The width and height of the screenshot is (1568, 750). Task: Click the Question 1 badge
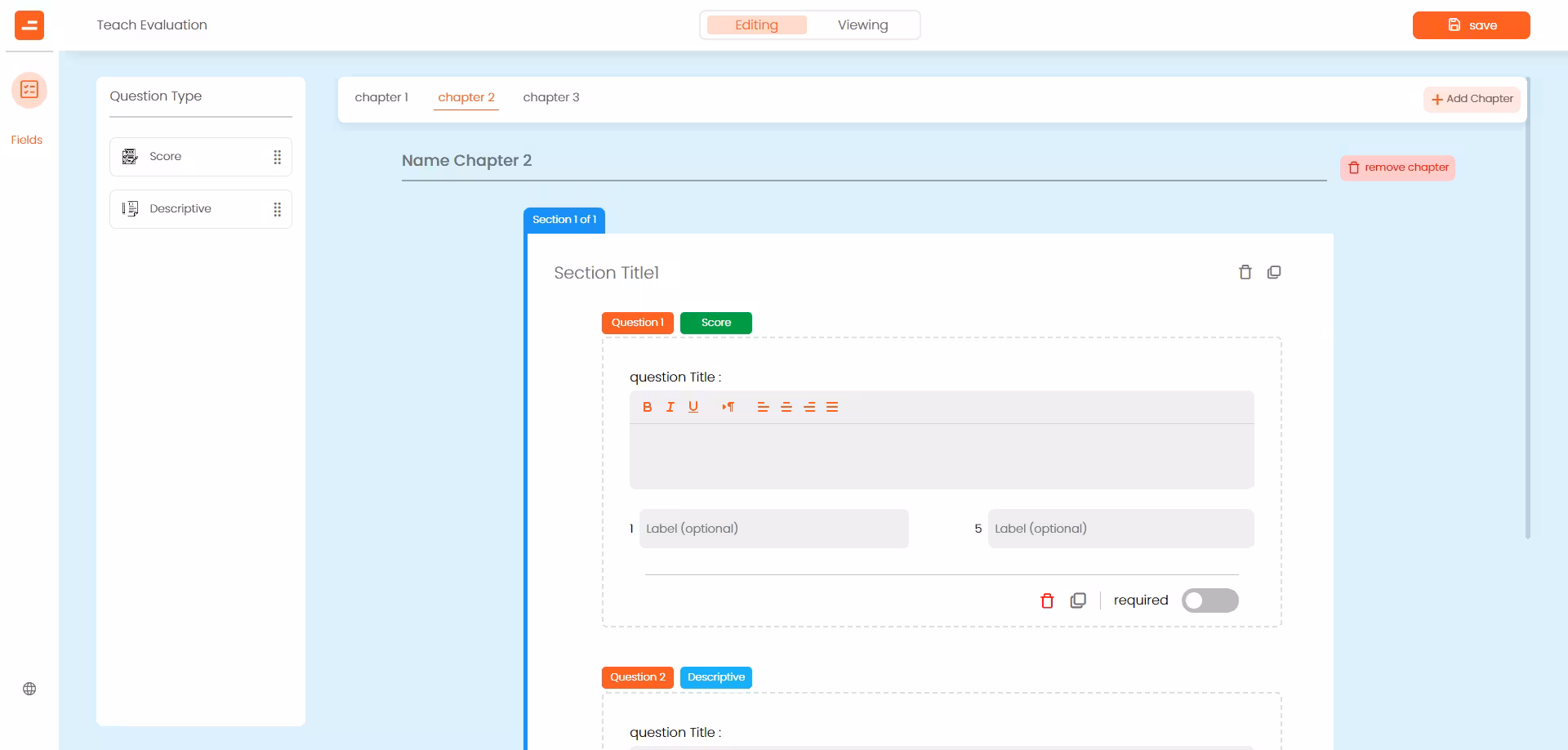coord(638,323)
